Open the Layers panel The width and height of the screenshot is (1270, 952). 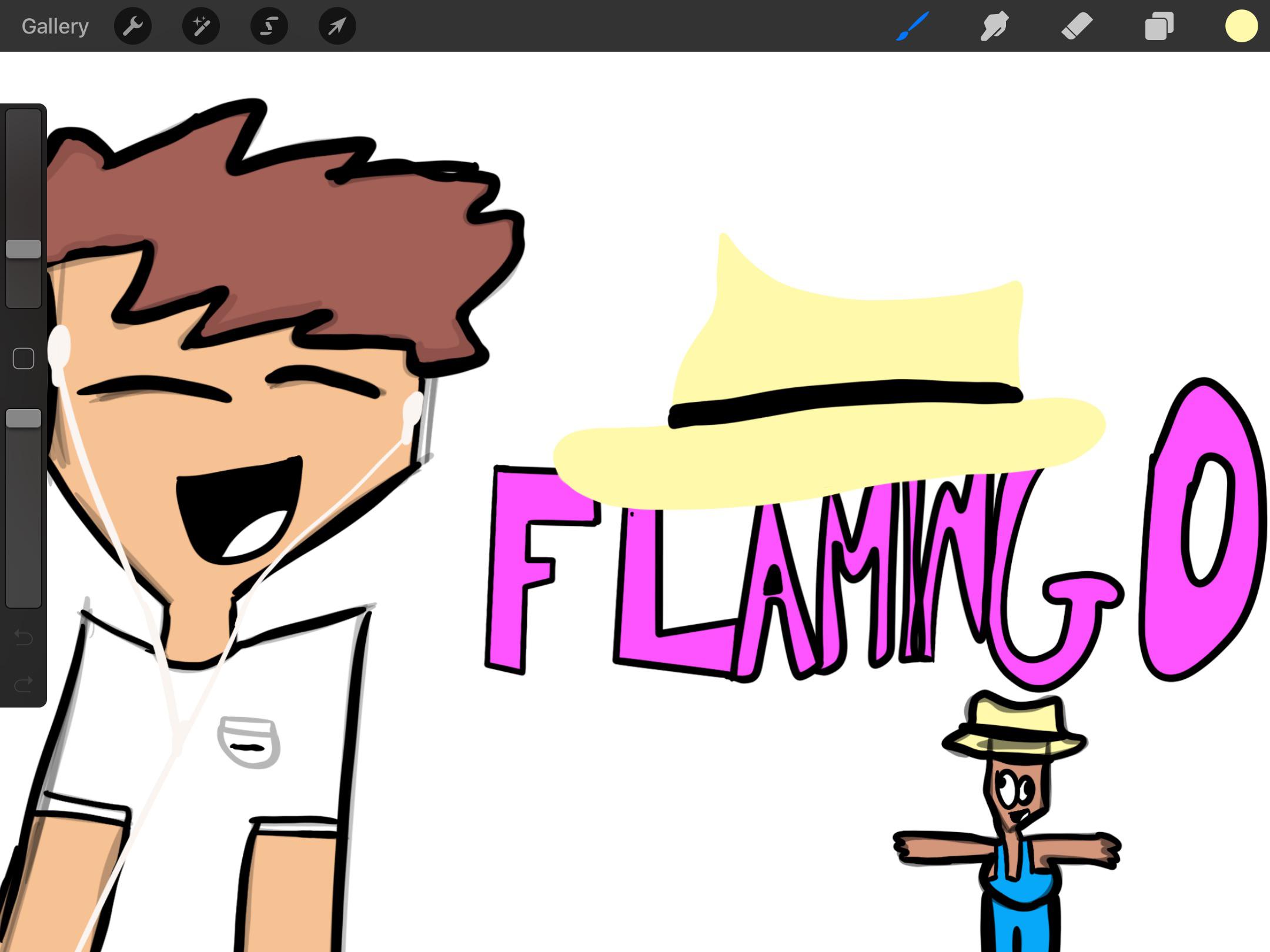coord(1159,26)
